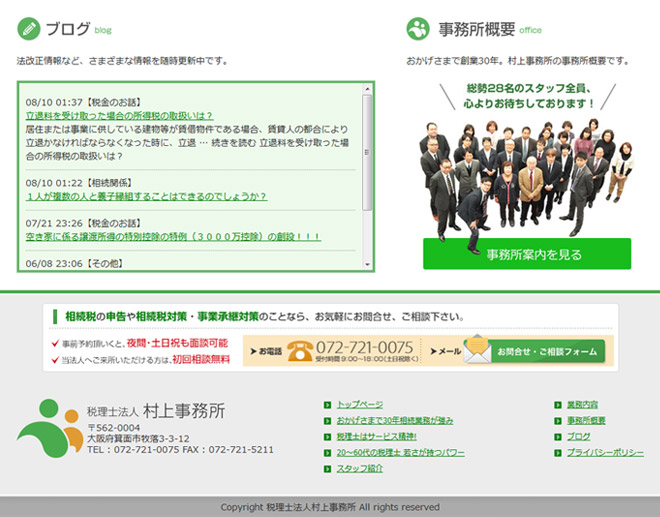Click bullet icon beside 20~60代の税理士 link
660x517 pixels.
(327, 453)
